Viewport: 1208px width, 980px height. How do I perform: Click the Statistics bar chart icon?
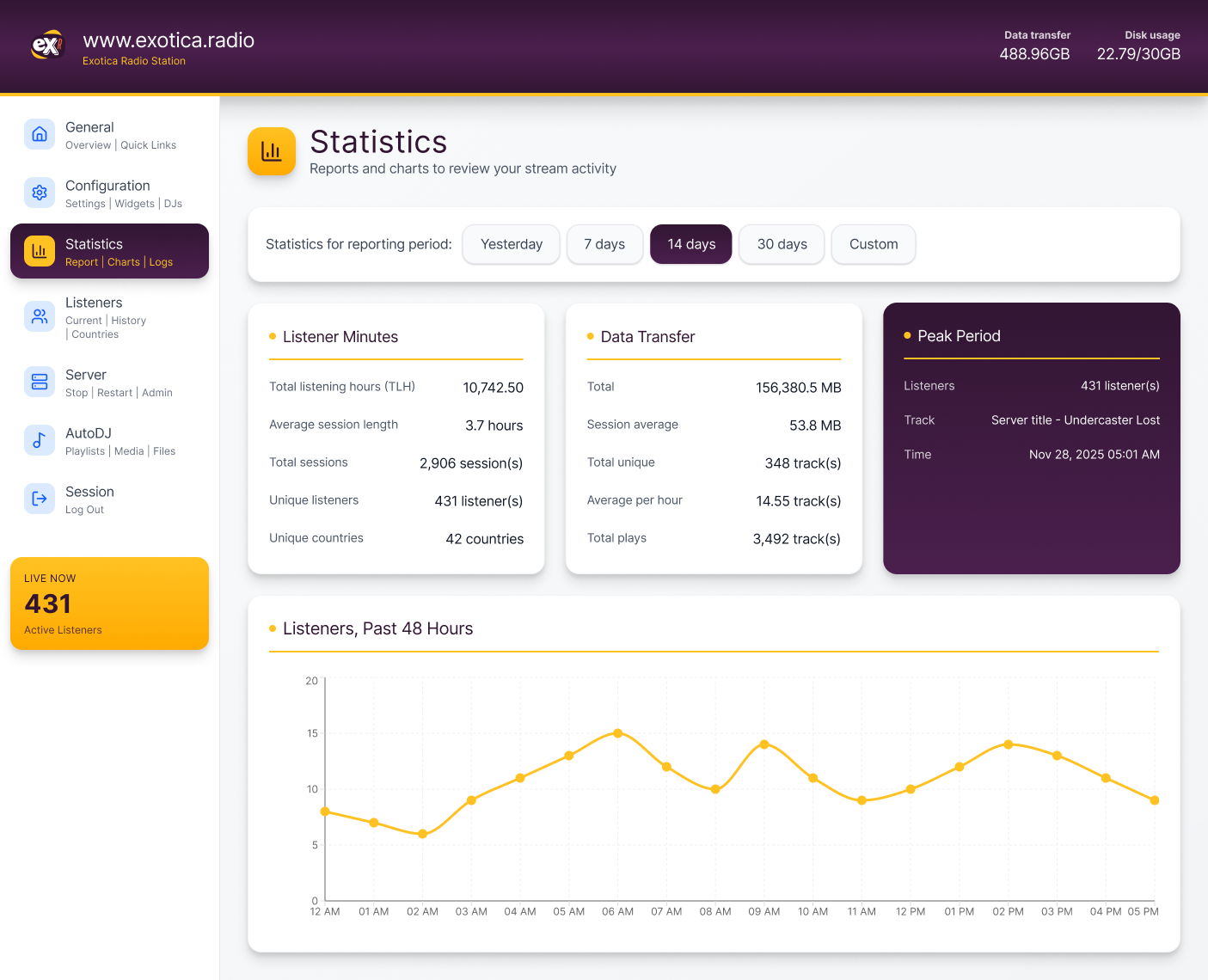coord(40,251)
